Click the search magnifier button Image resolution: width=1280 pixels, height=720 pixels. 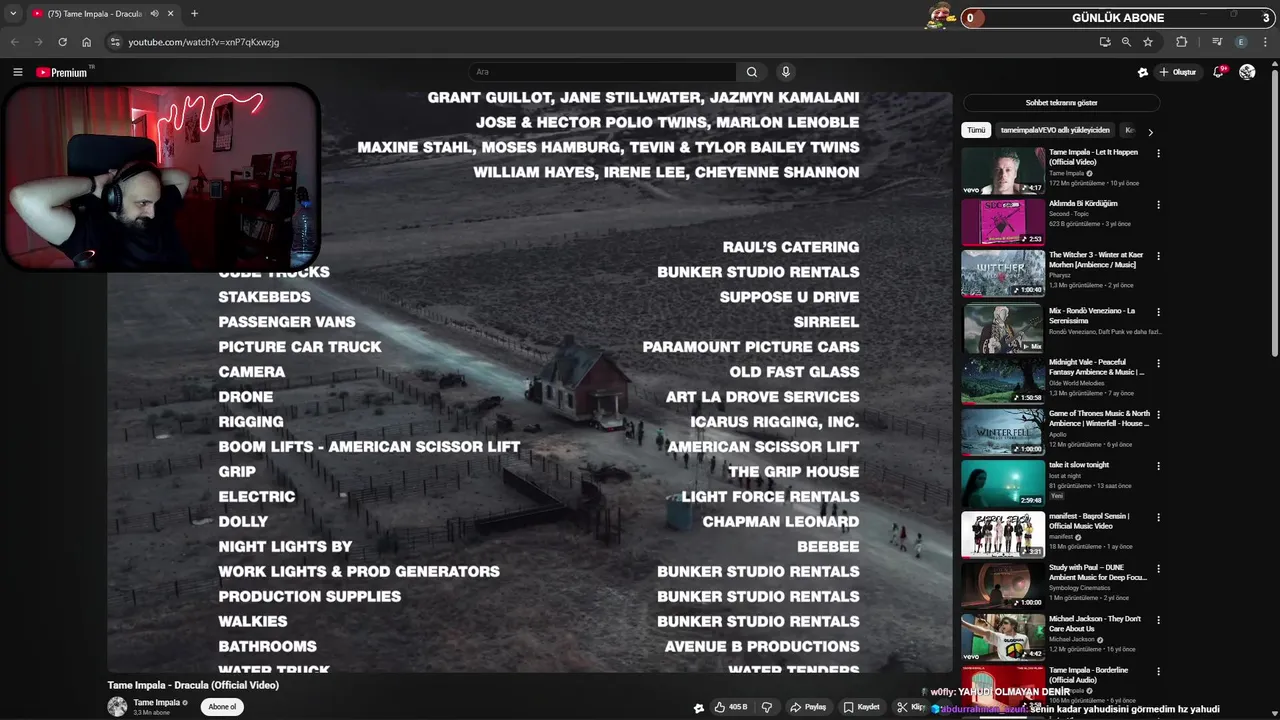click(x=752, y=72)
